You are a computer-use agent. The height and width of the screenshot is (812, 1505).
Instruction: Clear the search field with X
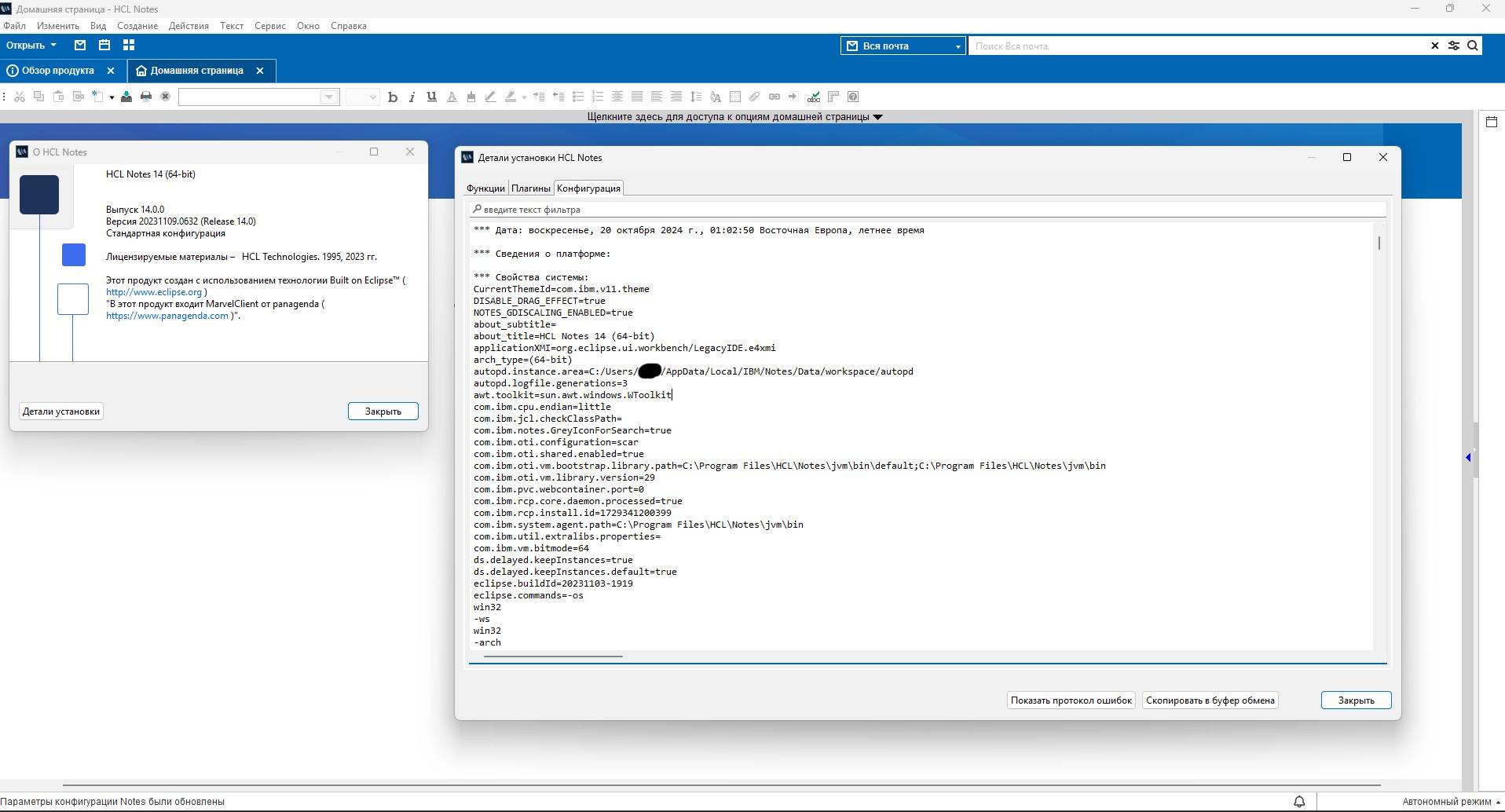1435,46
